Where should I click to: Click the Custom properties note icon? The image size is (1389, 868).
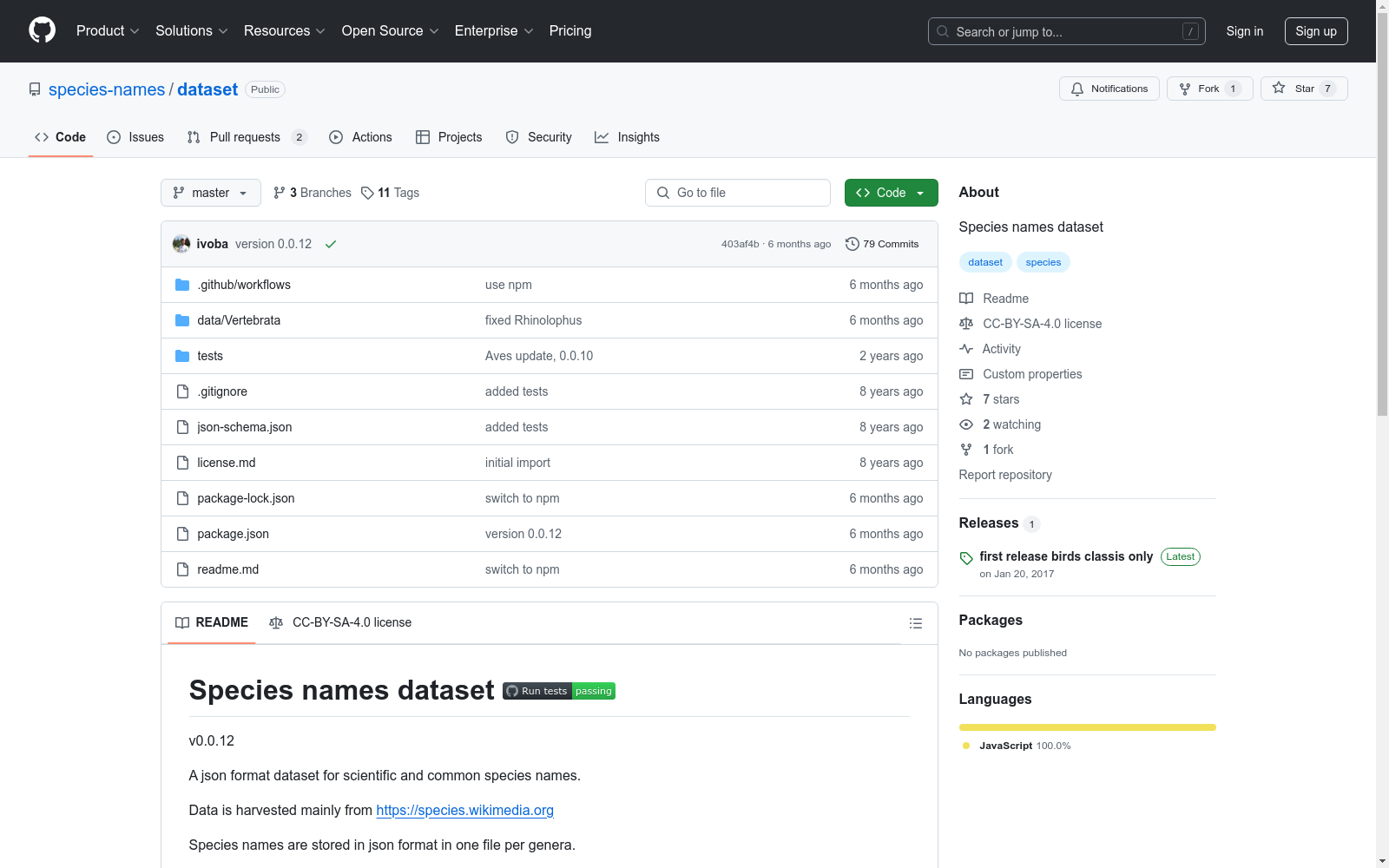966,374
